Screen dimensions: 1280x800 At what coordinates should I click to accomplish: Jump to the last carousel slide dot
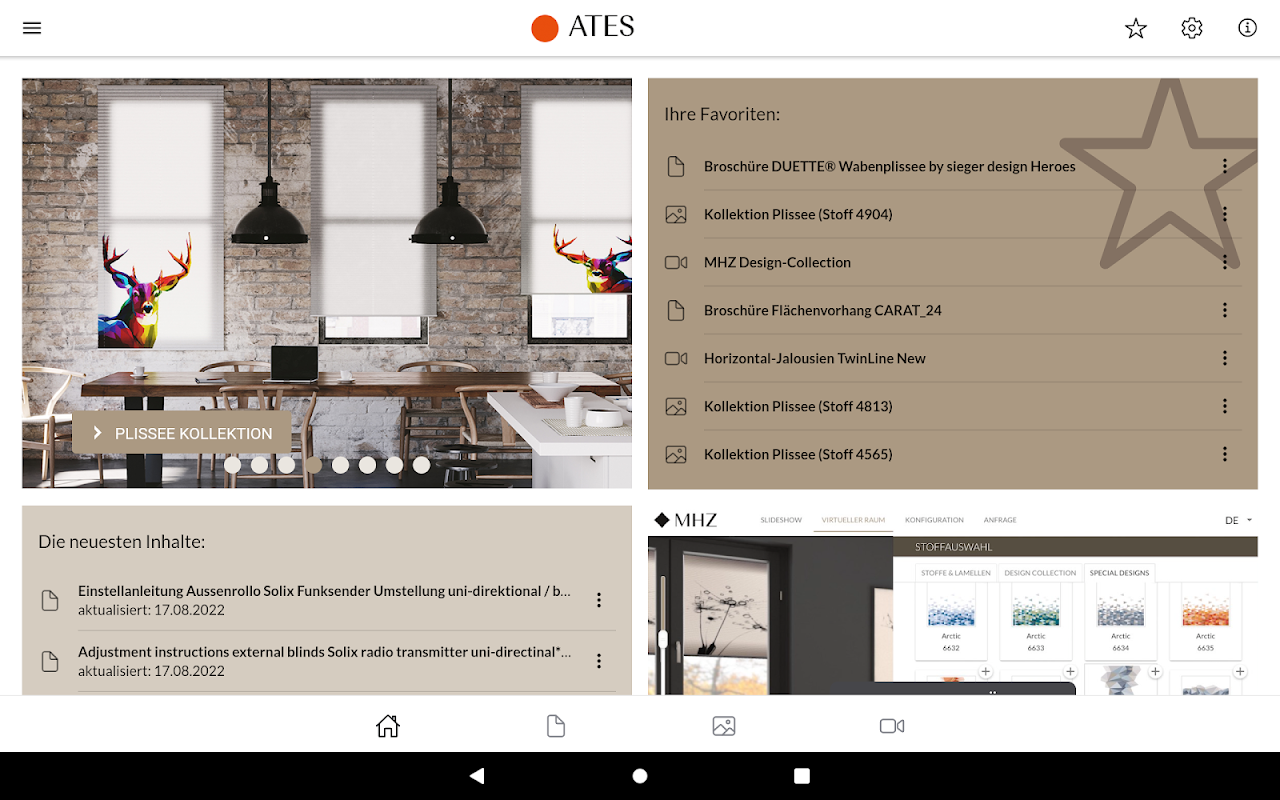421,465
